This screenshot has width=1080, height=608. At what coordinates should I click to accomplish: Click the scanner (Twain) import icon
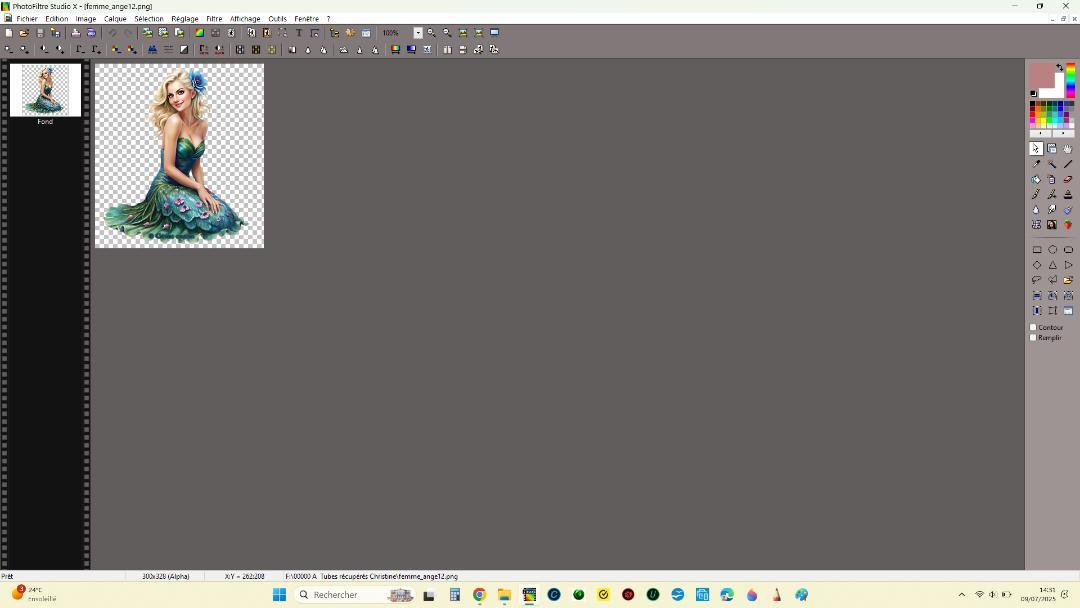[91, 32]
